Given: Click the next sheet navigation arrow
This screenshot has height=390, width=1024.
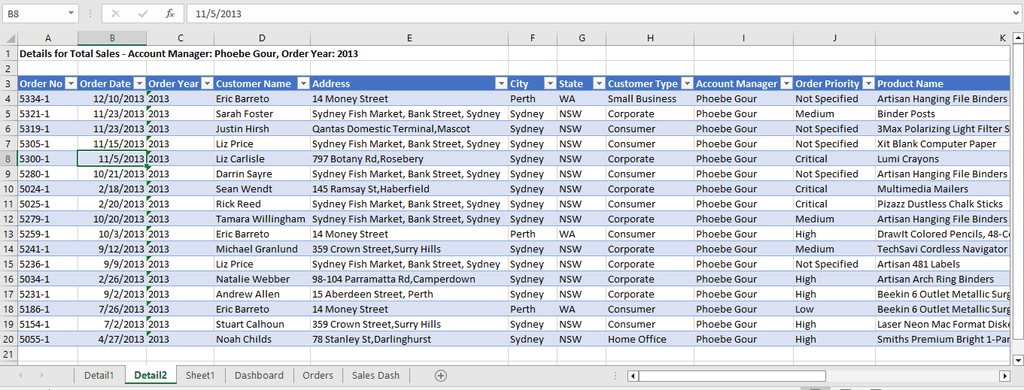Looking at the screenshot, I should [x=42, y=376].
